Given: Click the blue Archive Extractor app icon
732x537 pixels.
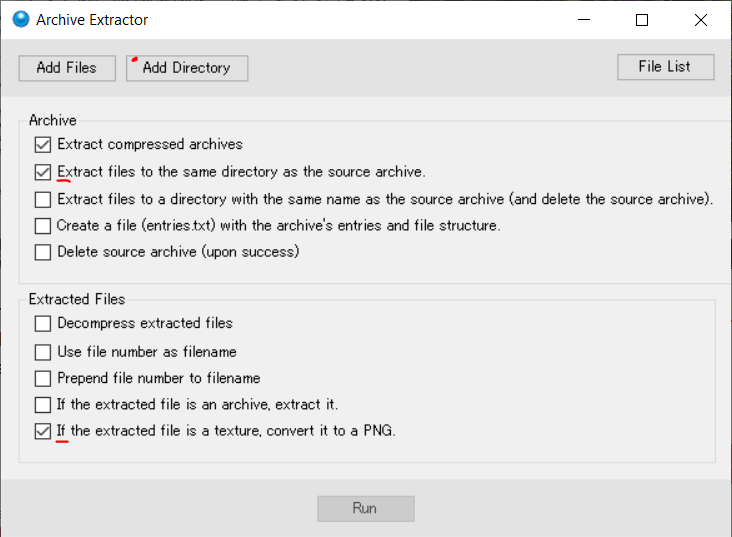Looking at the screenshot, I should pyautogui.click(x=21, y=20).
